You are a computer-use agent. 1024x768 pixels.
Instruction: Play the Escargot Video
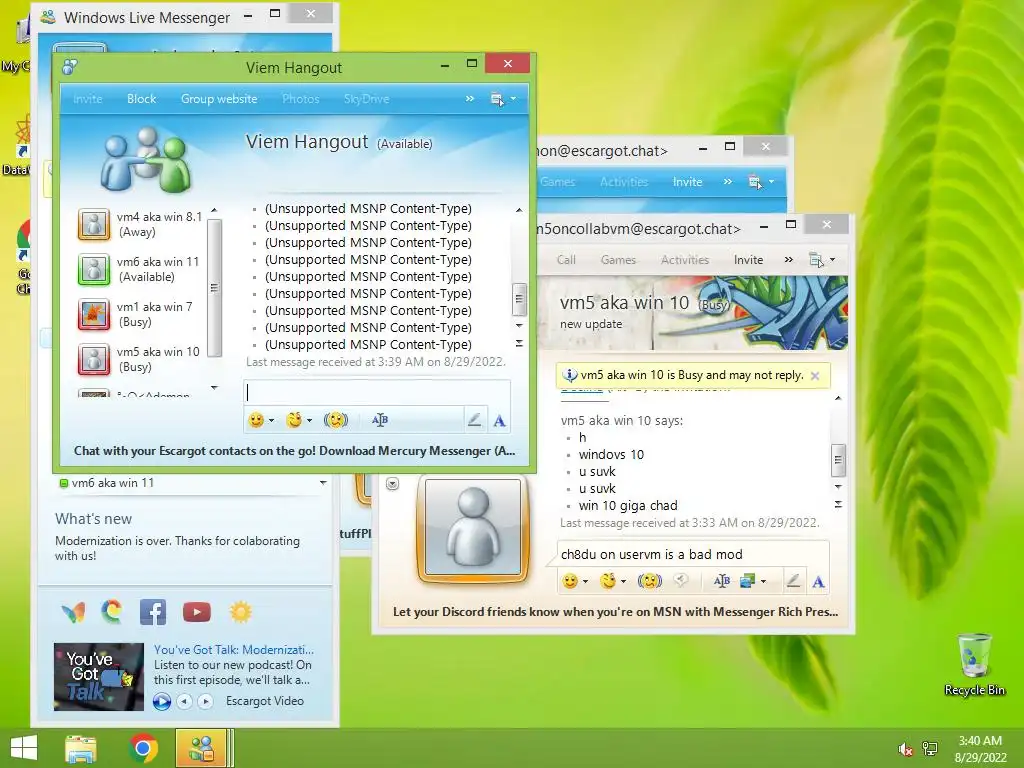tap(161, 701)
